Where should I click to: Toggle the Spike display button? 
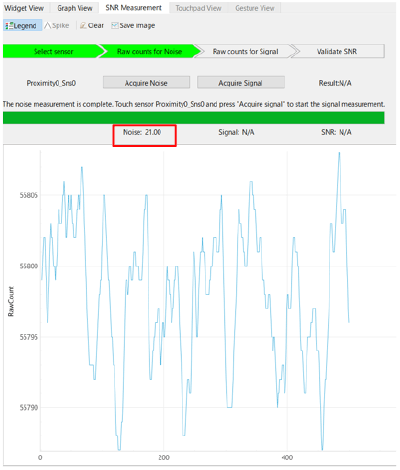tap(57, 25)
